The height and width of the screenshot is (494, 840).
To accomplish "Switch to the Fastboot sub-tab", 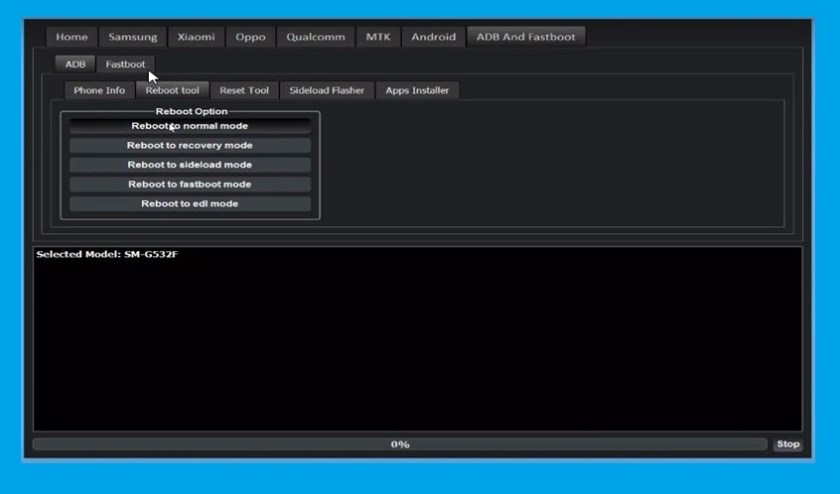I will [125, 64].
